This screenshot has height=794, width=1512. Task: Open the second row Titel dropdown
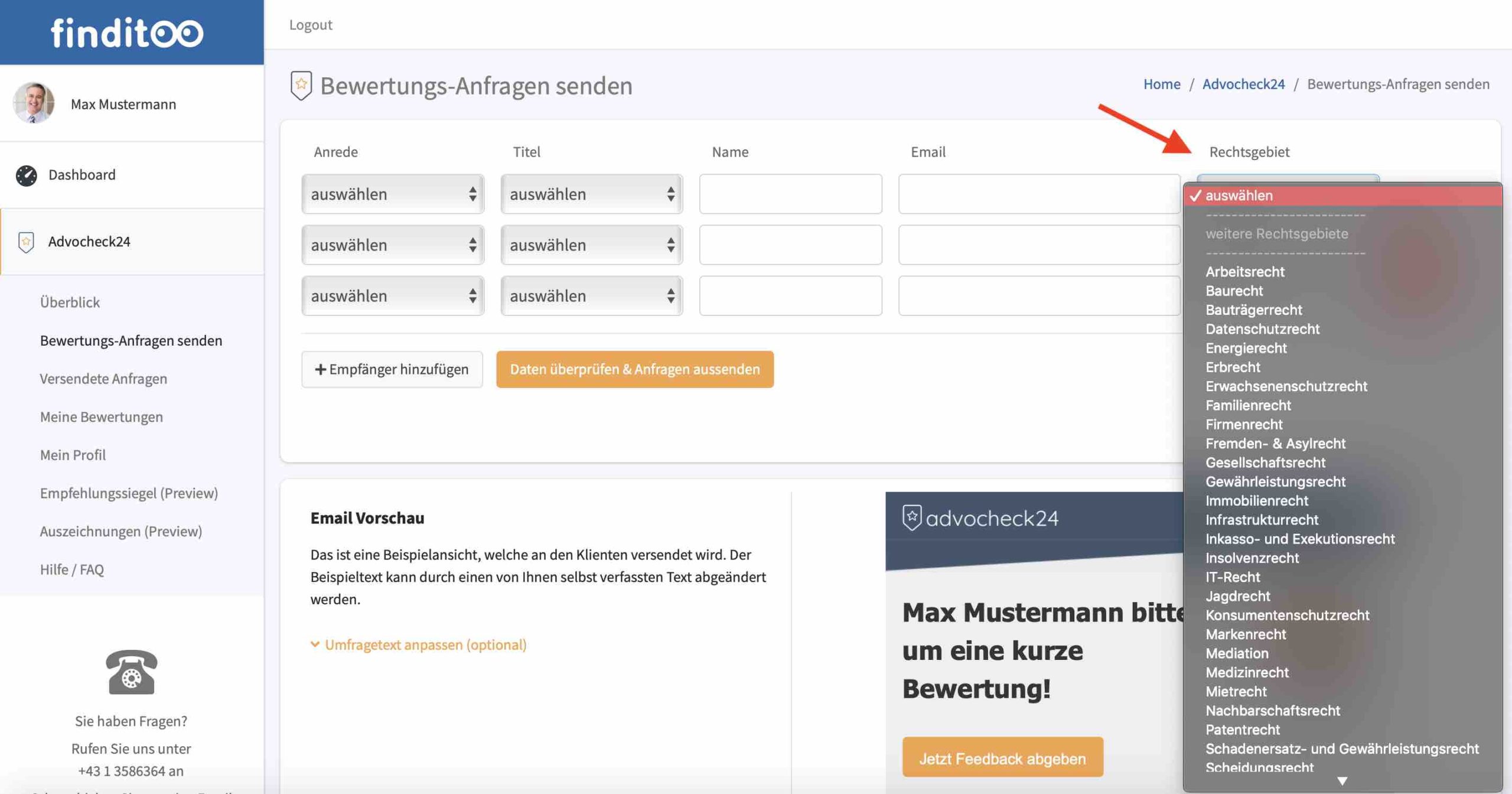[x=591, y=245]
